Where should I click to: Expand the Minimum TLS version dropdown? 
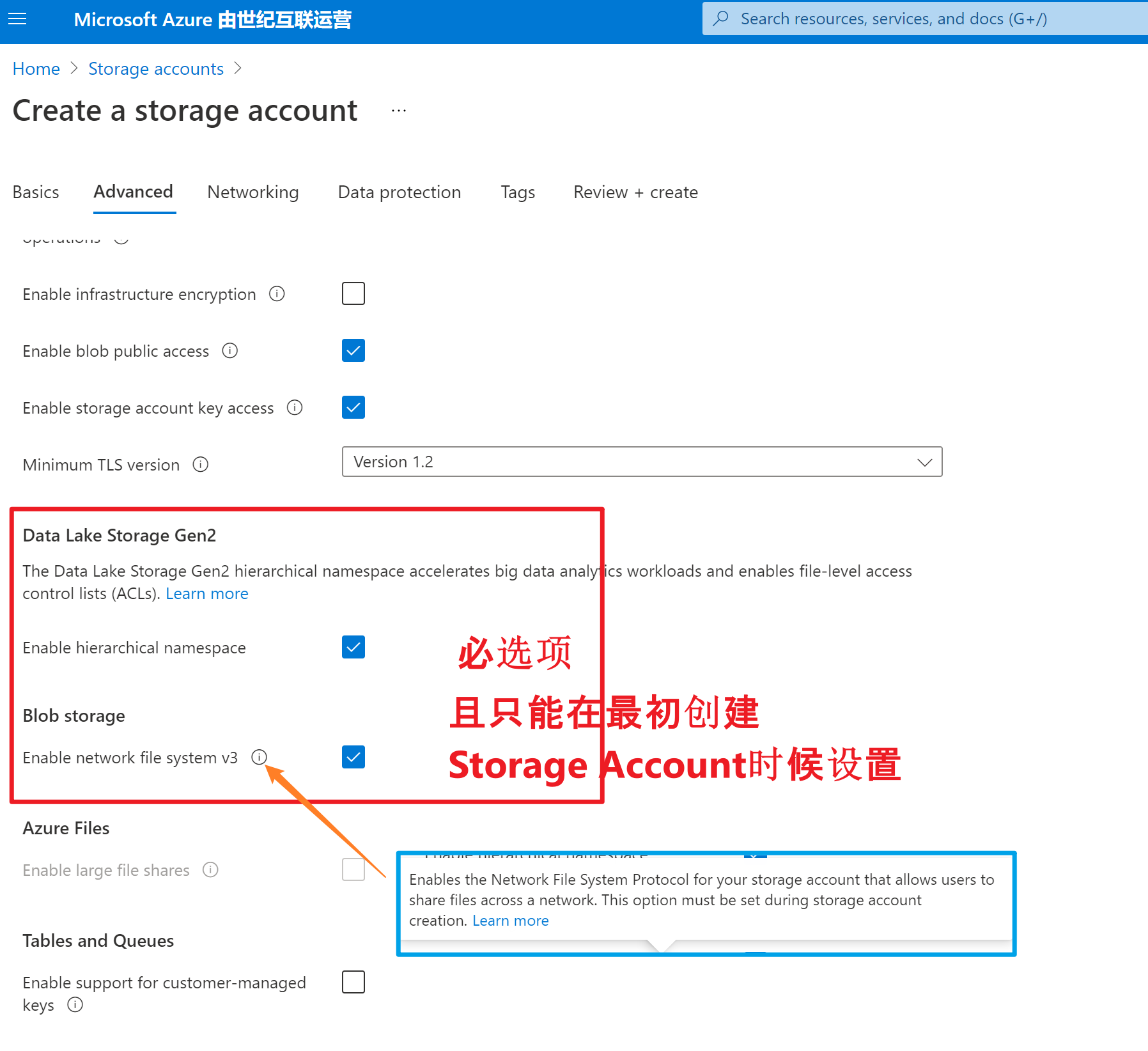pos(642,462)
